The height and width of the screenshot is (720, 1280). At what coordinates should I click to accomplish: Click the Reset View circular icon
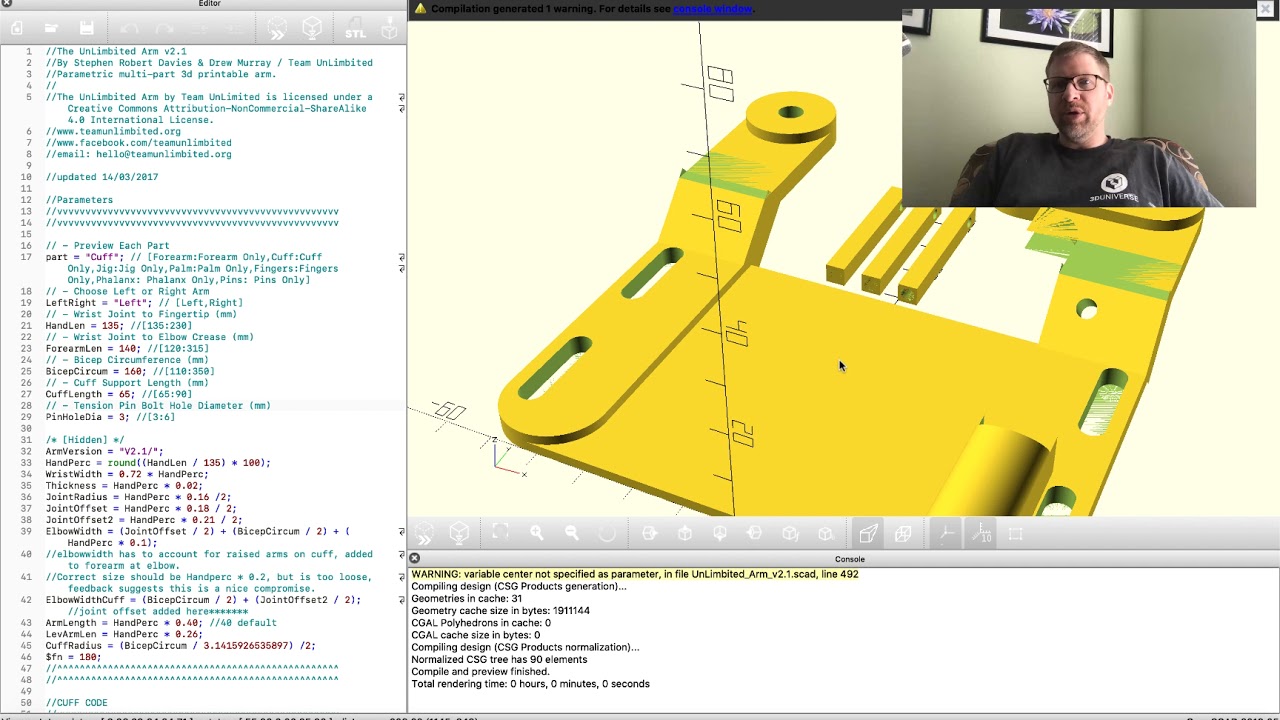[x=607, y=534]
